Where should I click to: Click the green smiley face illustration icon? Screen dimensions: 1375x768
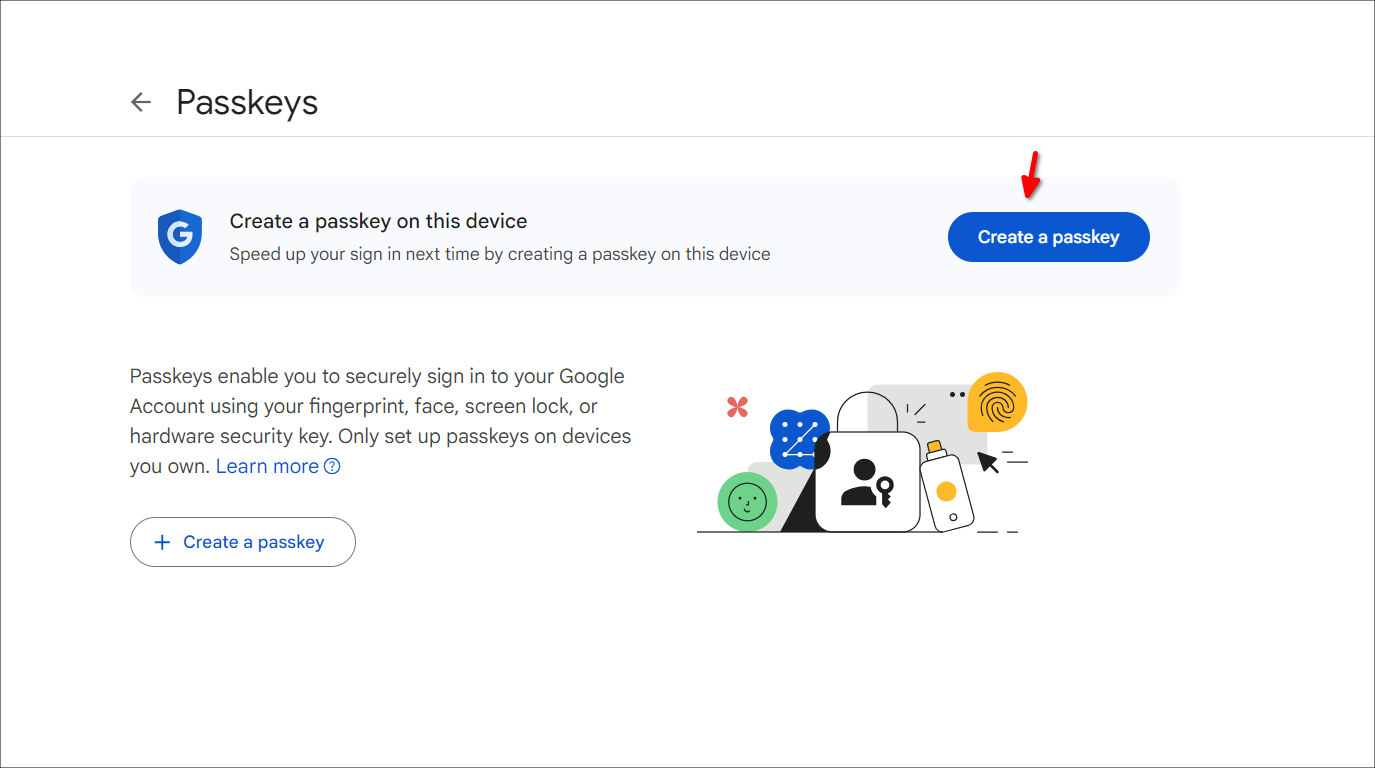pyautogui.click(x=746, y=502)
